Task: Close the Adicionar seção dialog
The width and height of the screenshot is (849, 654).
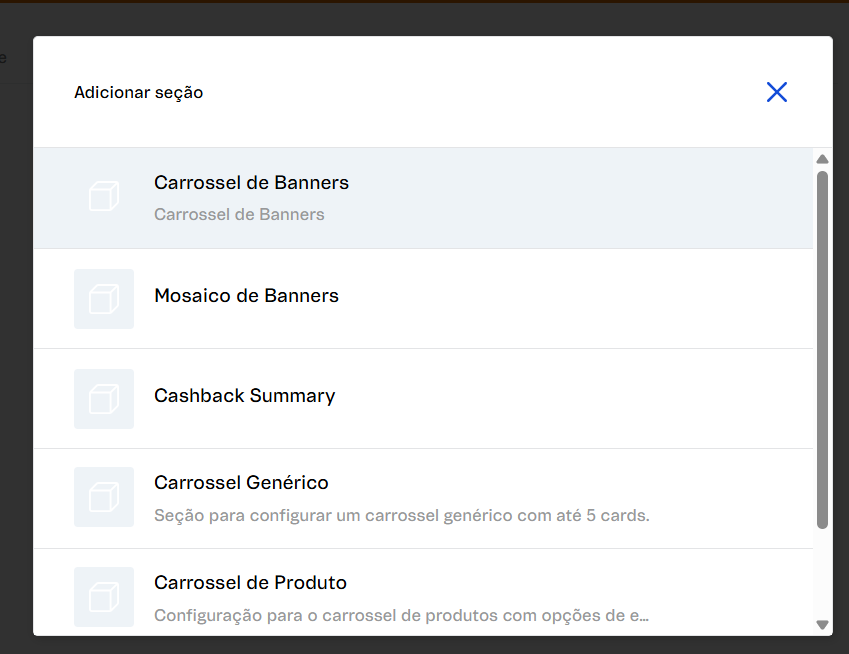Action: point(777,91)
